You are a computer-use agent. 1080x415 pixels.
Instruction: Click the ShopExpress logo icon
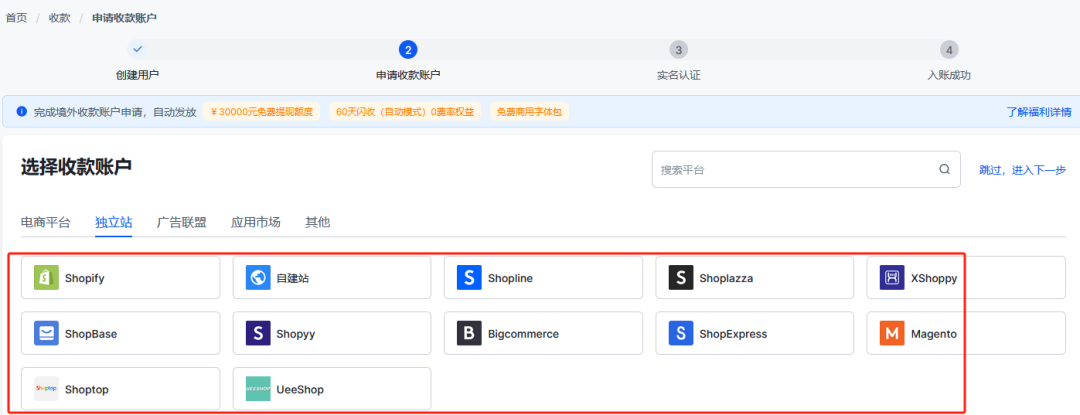point(681,334)
